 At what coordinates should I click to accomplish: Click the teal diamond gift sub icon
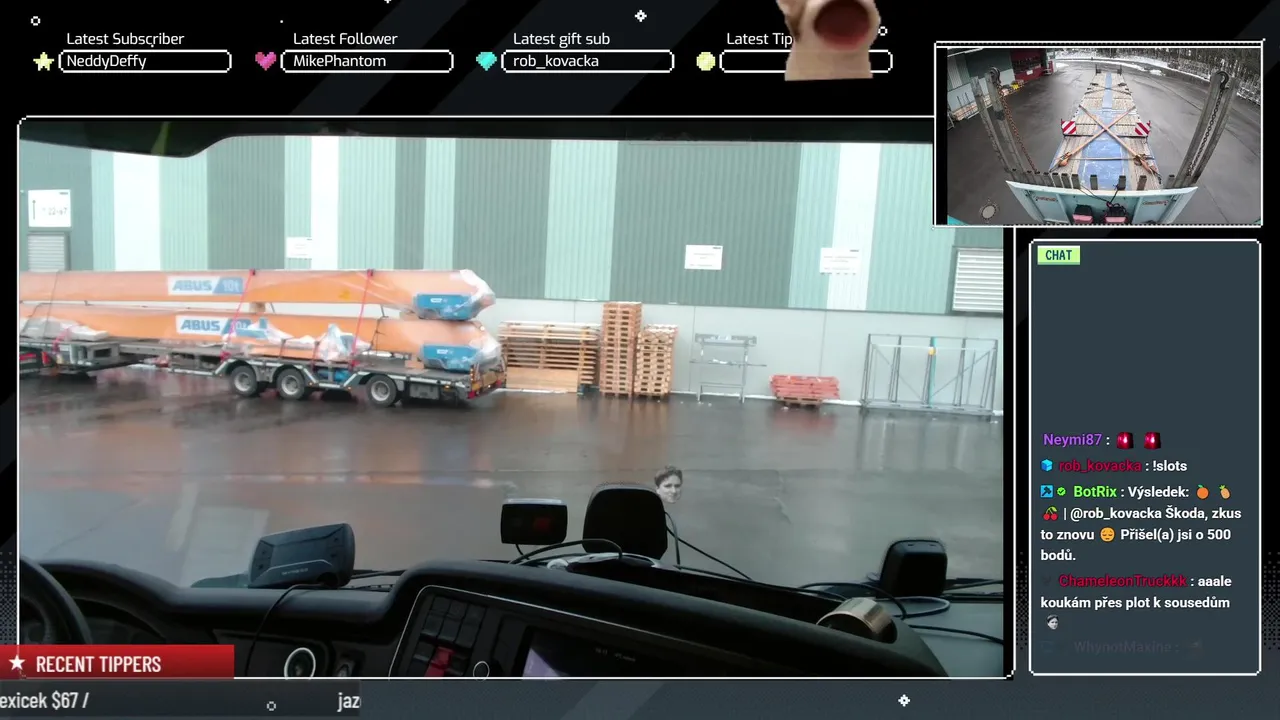[486, 61]
